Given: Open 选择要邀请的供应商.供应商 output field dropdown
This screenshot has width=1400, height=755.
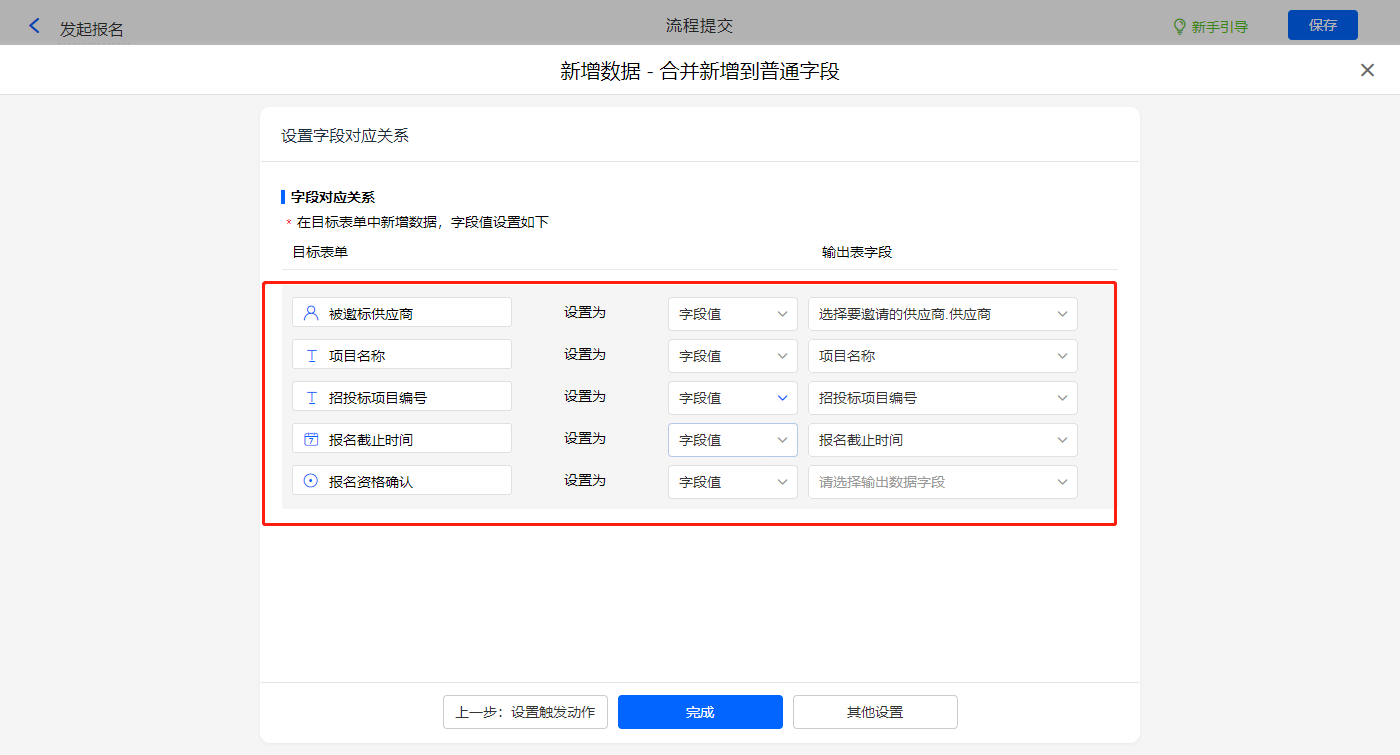Looking at the screenshot, I should point(942,314).
